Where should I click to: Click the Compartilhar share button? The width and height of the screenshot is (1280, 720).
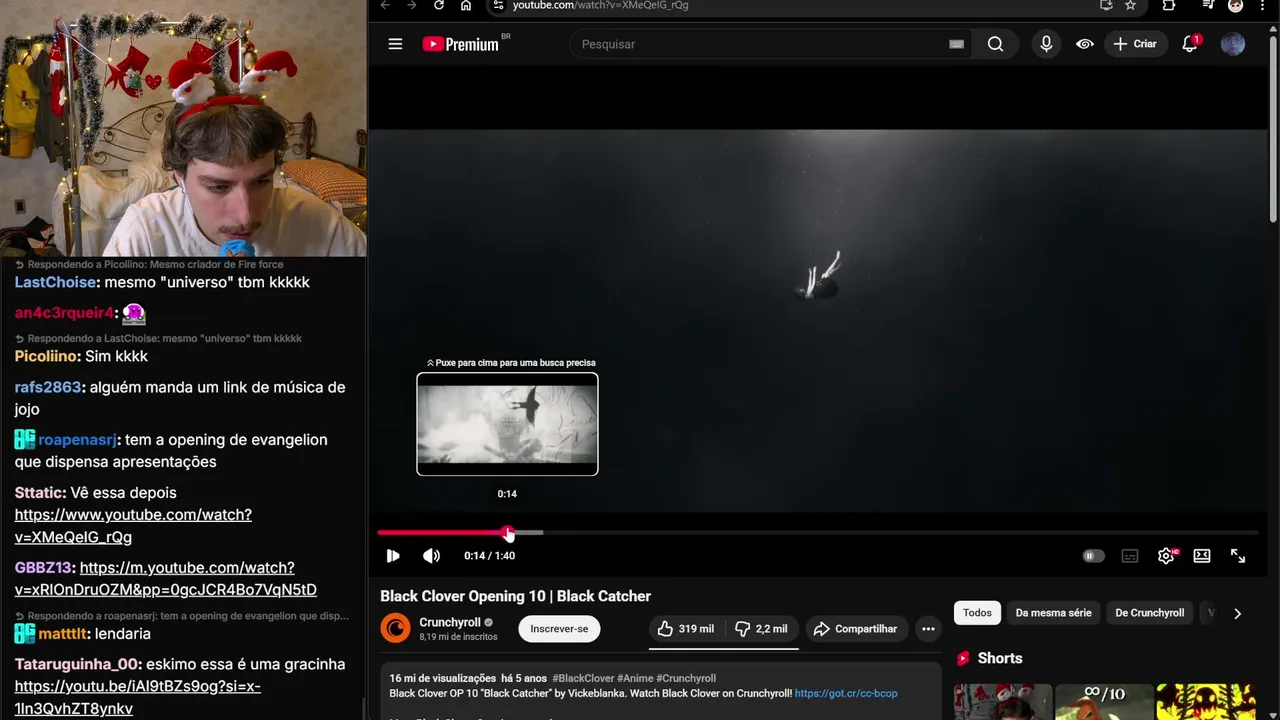click(x=855, y=629)
